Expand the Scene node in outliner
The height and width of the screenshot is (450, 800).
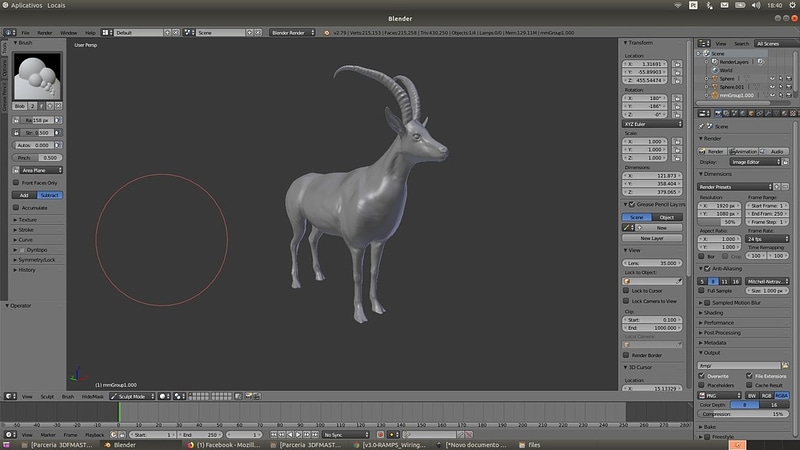pyautogui.click(x=699, y=54)
